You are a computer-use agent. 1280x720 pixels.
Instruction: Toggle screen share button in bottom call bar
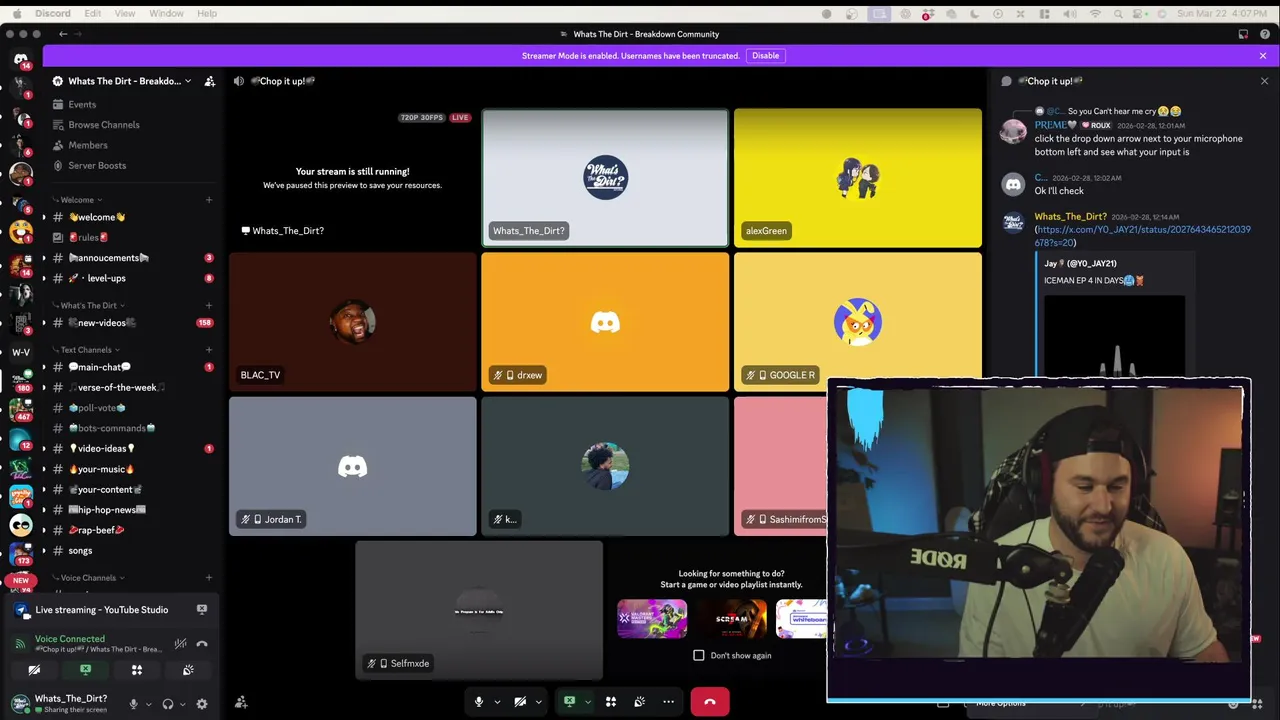point(569,702)
